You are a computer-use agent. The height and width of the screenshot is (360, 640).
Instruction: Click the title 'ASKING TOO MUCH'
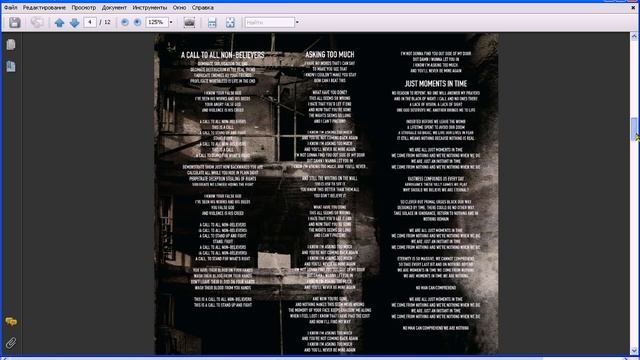point(330,54)
